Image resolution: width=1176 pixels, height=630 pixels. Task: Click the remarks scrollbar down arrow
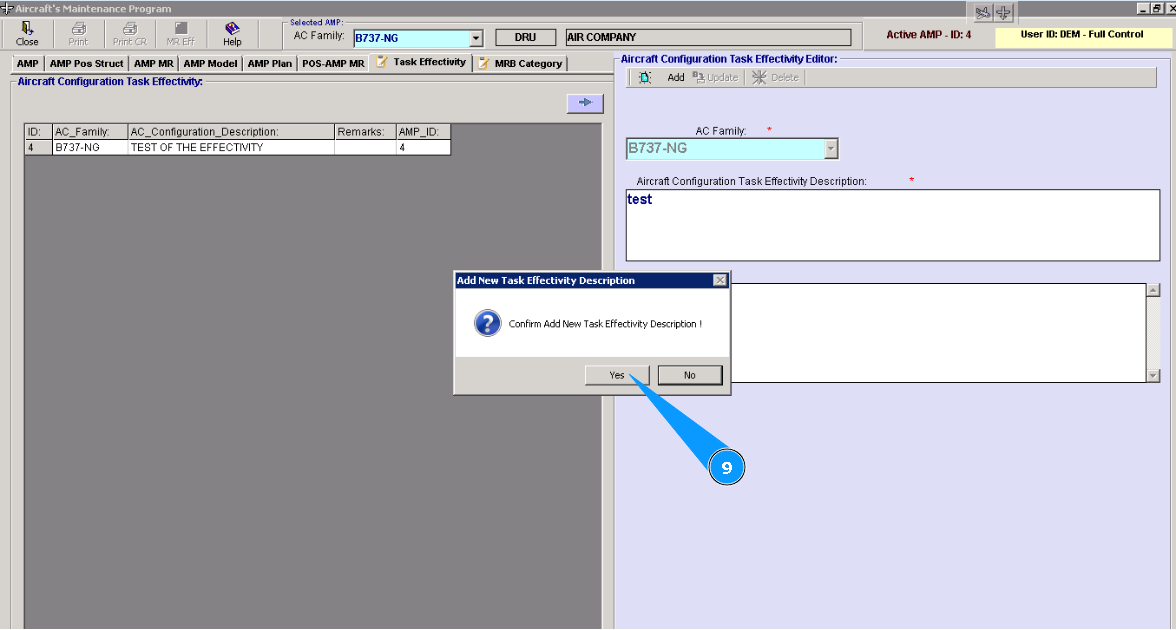tap(1154, 375)
